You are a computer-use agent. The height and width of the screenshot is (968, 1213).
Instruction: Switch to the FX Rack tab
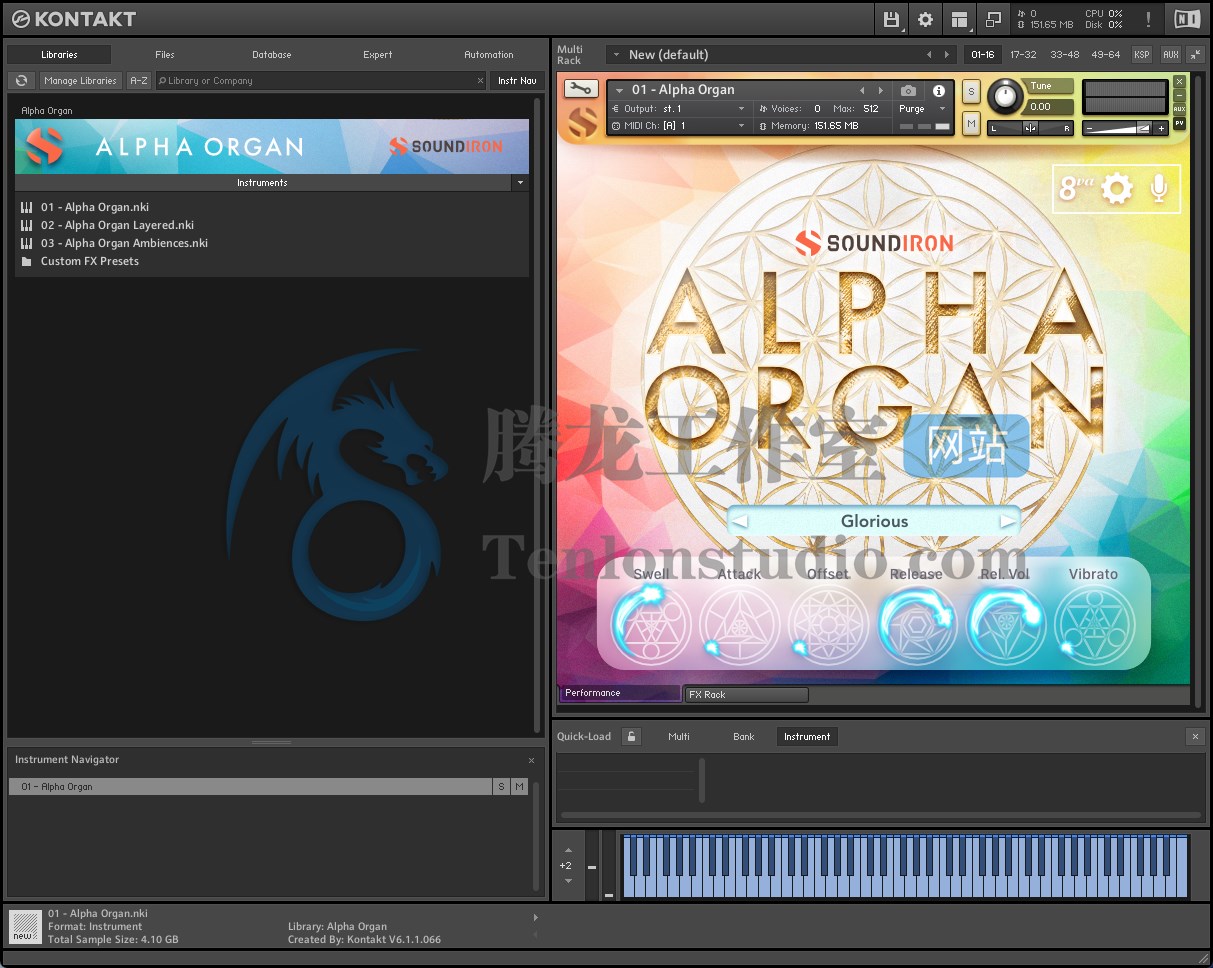(746, 694)
